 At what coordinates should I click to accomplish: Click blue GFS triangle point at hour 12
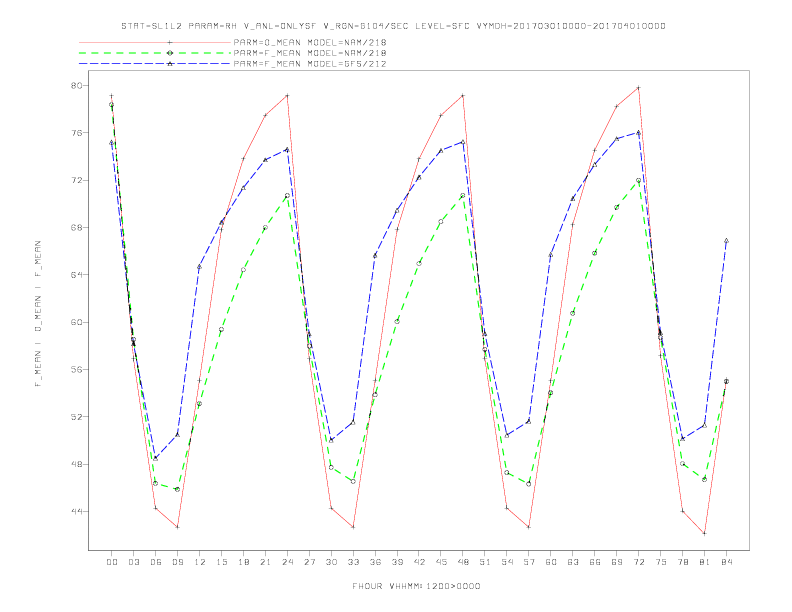click(199, 267)
